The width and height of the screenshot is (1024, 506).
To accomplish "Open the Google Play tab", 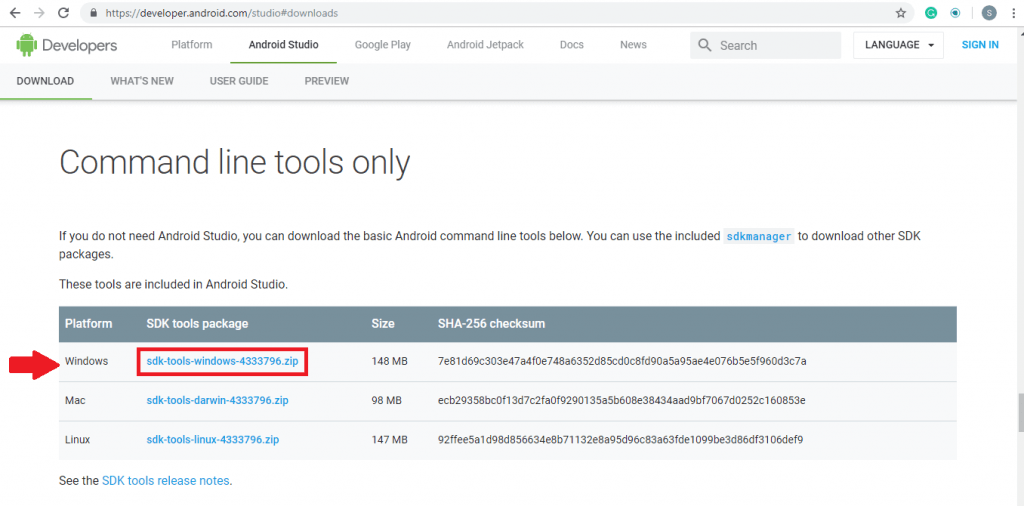I will 382,45.
